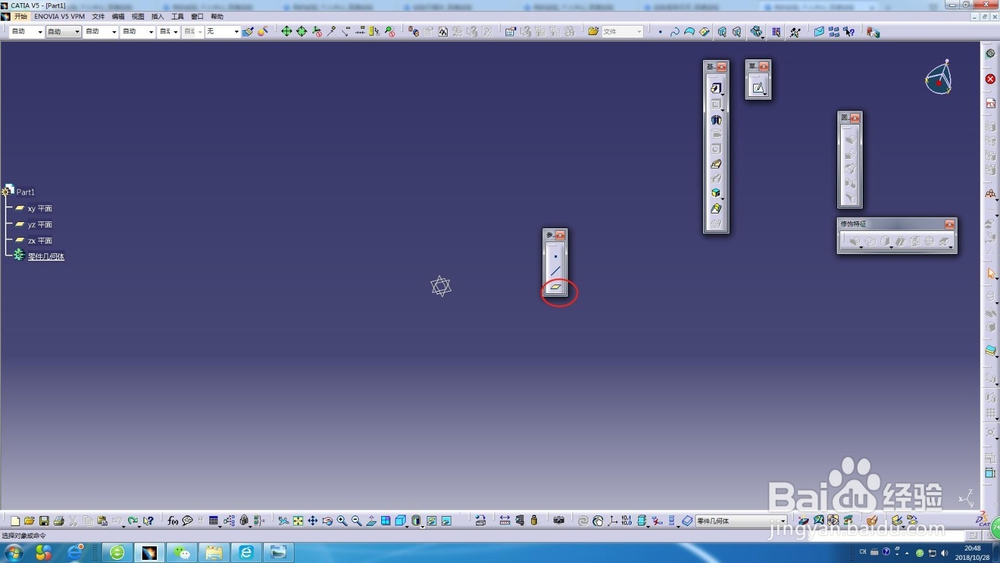Click the Pad icon in sketch-based features toolbar
Screen dimensions: 1000x563
click(716, 88)
